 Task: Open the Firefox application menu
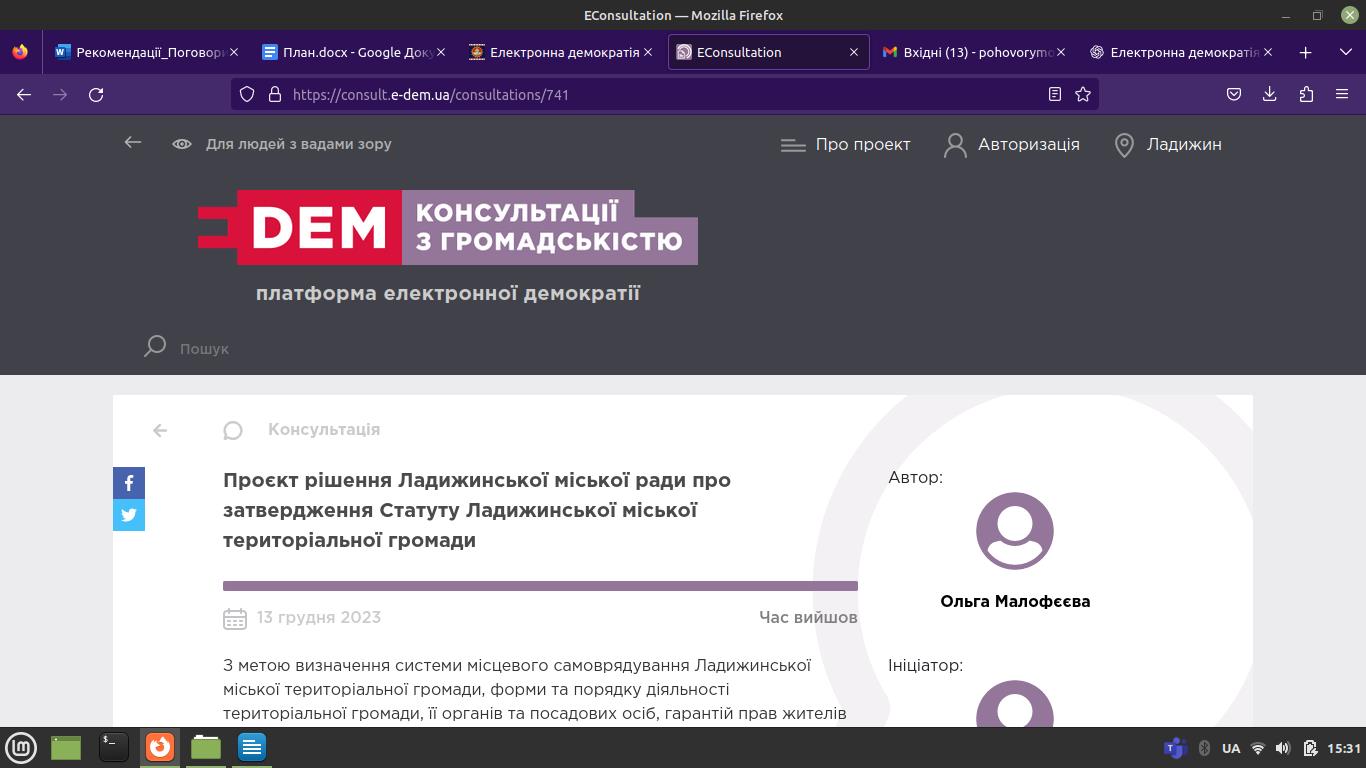[1342, 94]
